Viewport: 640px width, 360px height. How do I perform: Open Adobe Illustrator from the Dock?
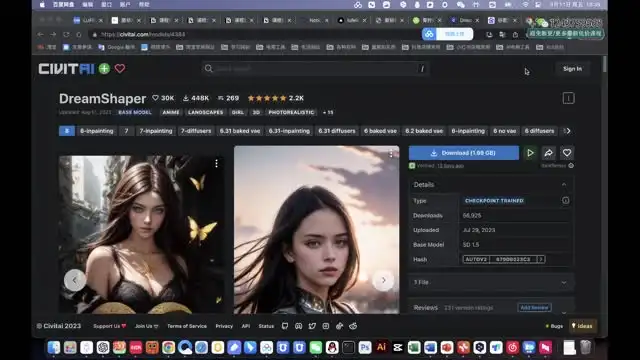pos(381,347)
